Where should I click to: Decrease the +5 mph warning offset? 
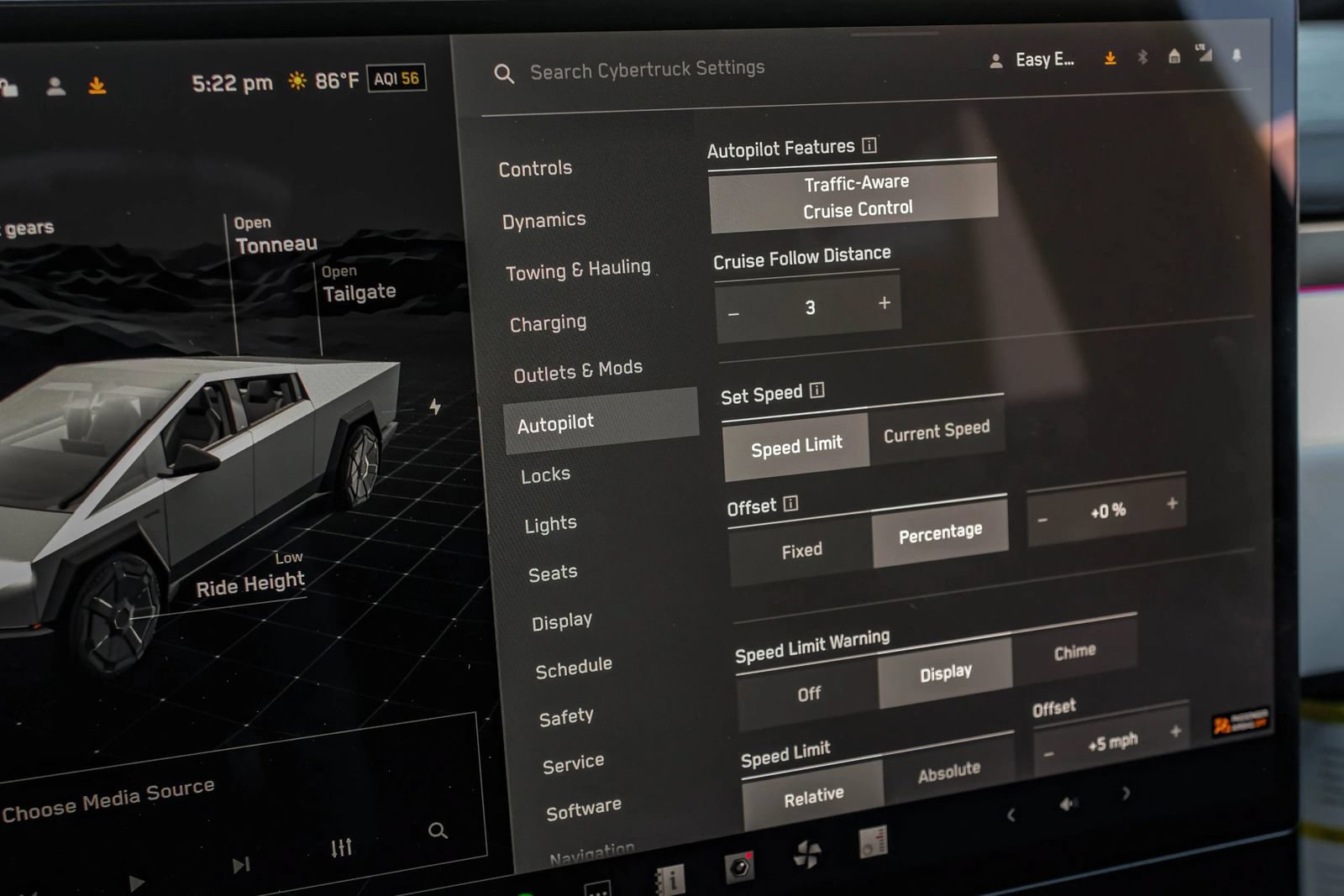1048,754
